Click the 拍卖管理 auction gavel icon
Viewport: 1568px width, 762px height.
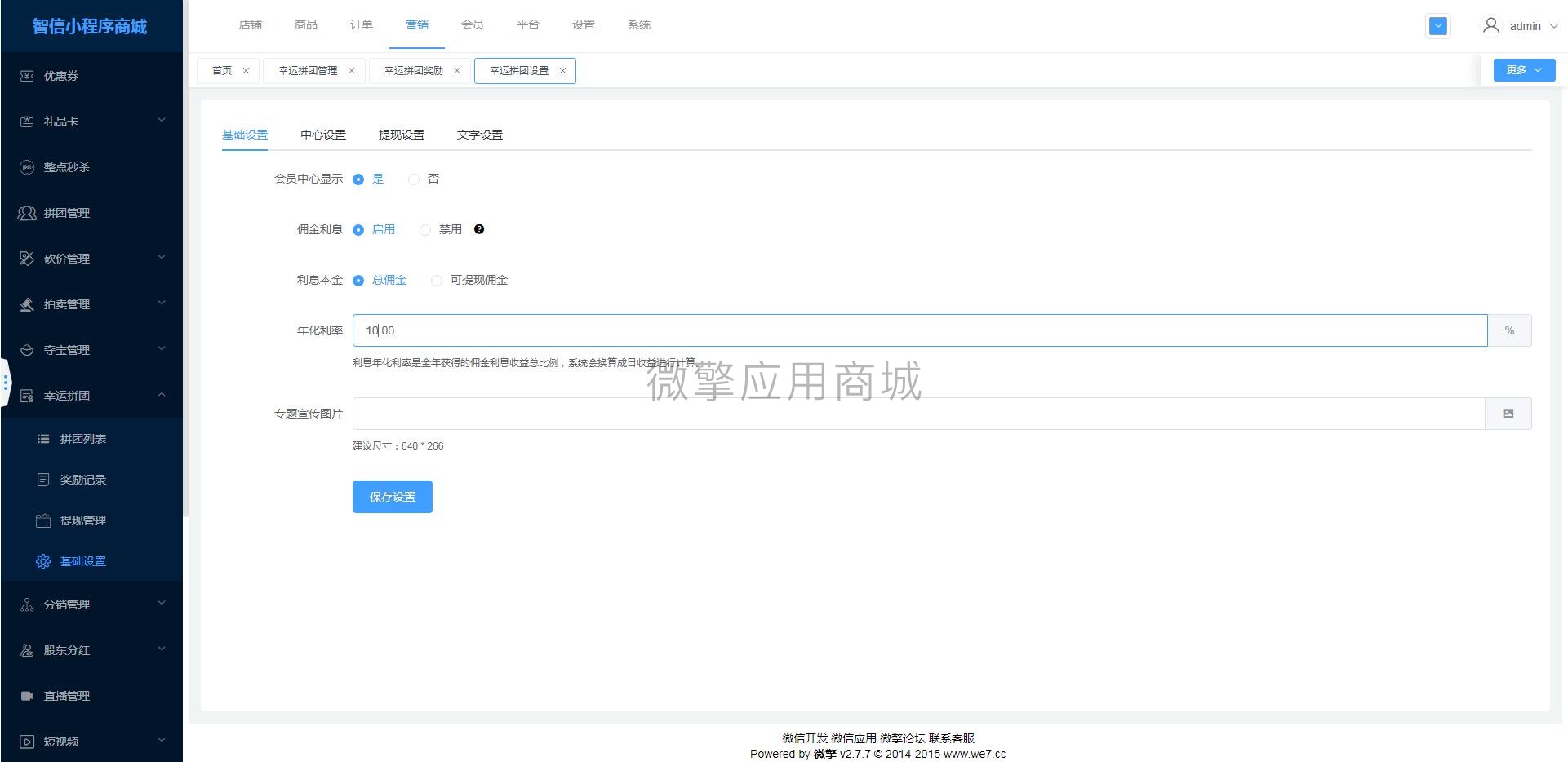[x=27, y=304]
